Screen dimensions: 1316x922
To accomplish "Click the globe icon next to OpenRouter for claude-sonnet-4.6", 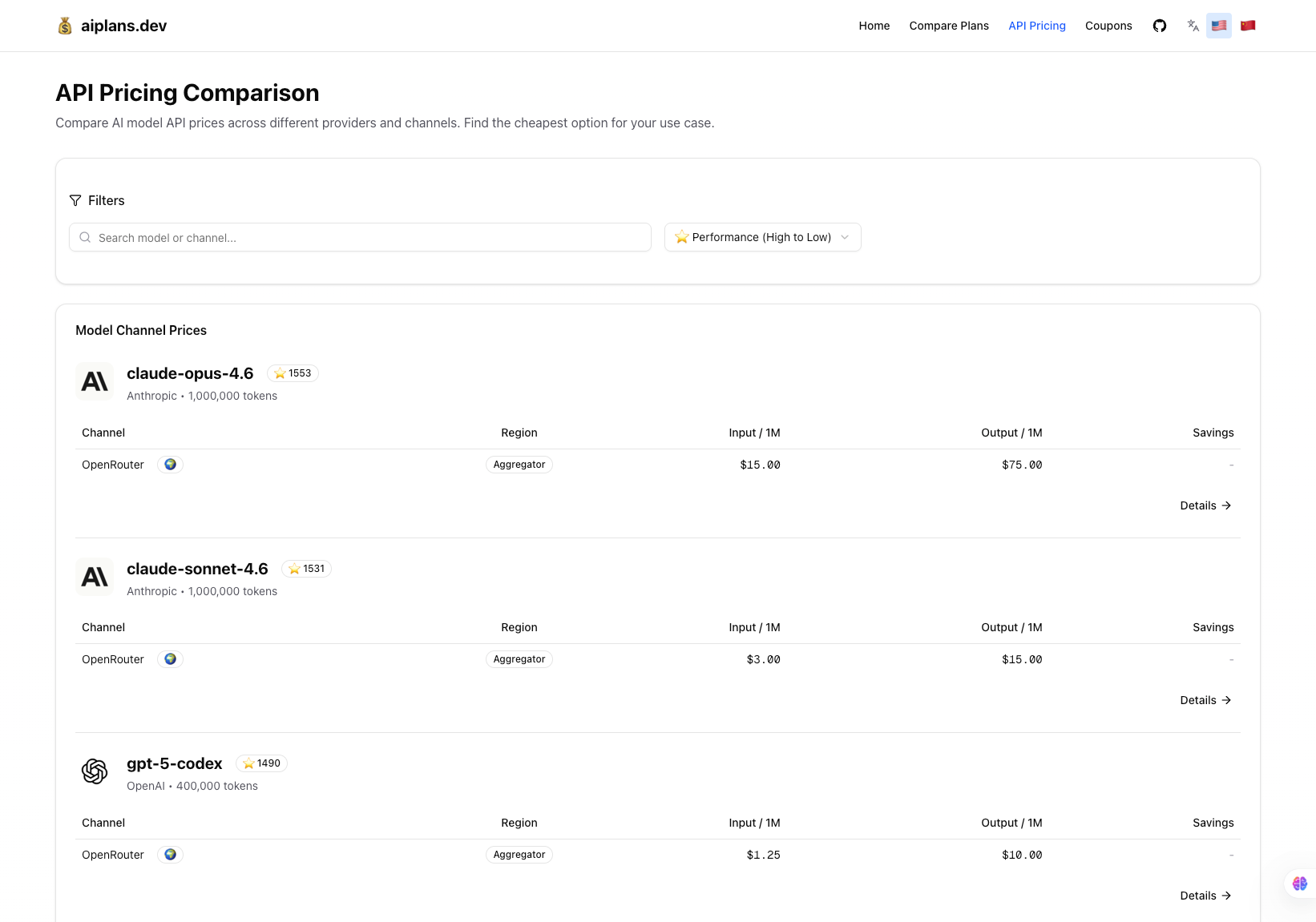I will pos(170,658).
